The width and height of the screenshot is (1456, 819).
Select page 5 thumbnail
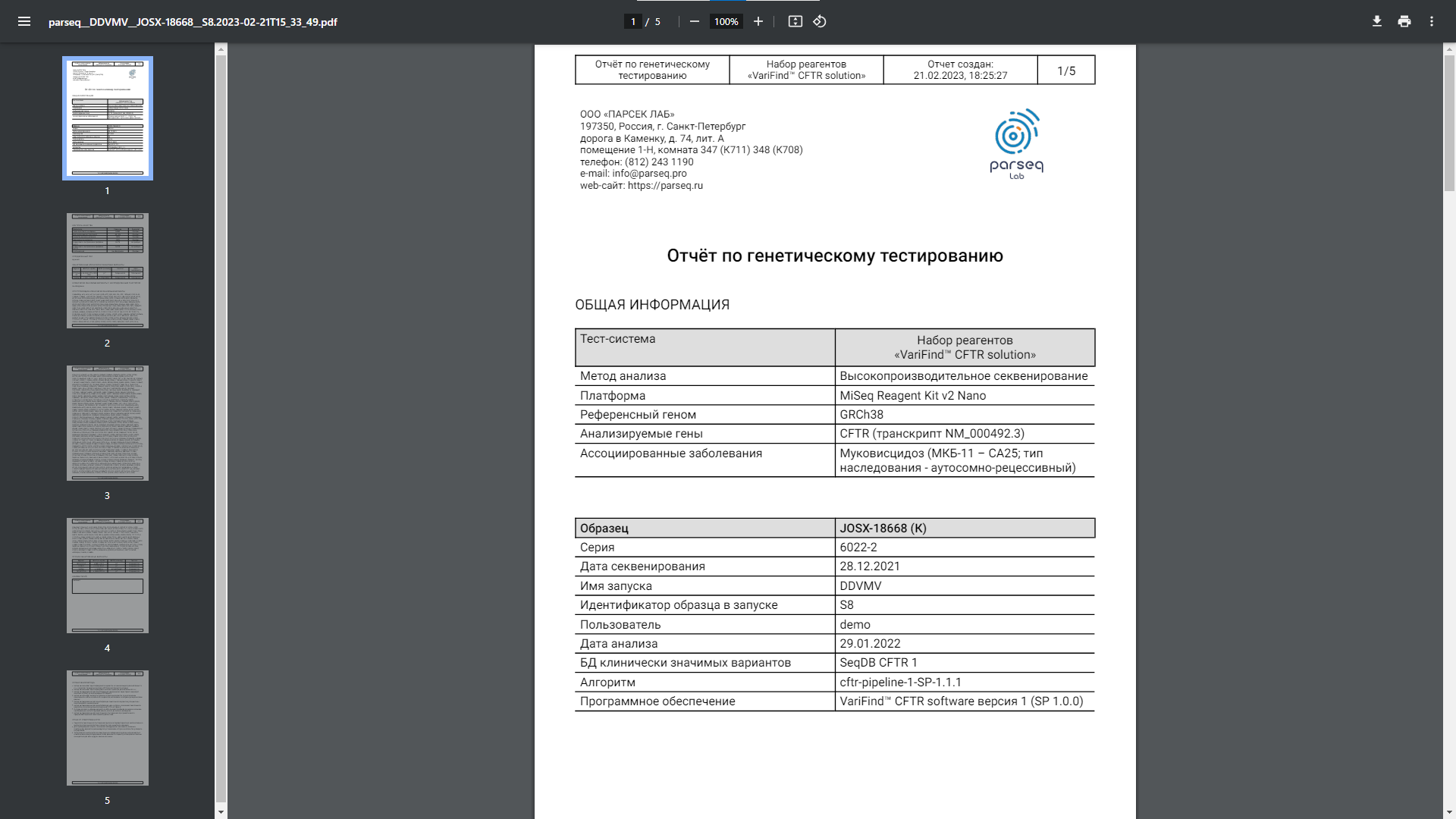(108, 728)
